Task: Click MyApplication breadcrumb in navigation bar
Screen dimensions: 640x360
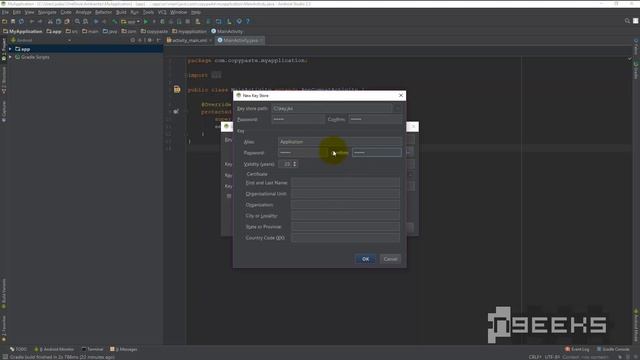Action: pos(23,31)
